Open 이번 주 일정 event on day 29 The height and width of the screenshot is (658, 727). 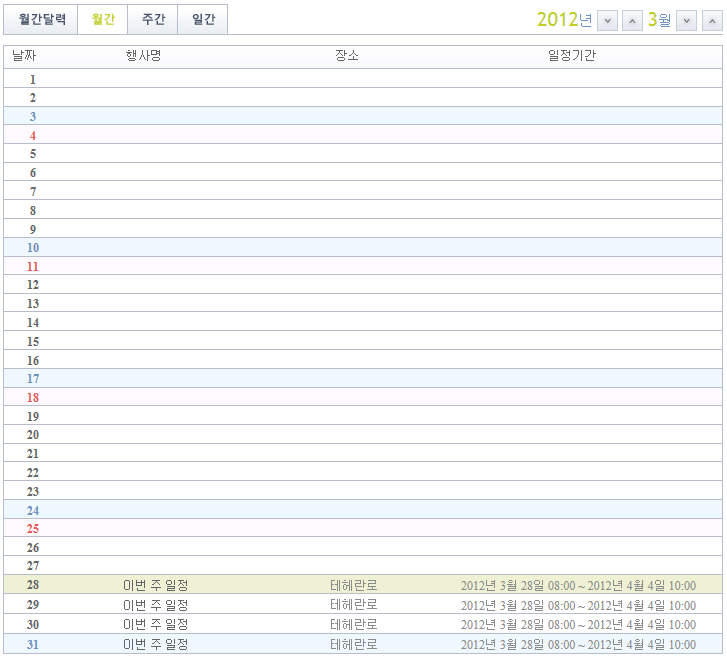point(155,605)
